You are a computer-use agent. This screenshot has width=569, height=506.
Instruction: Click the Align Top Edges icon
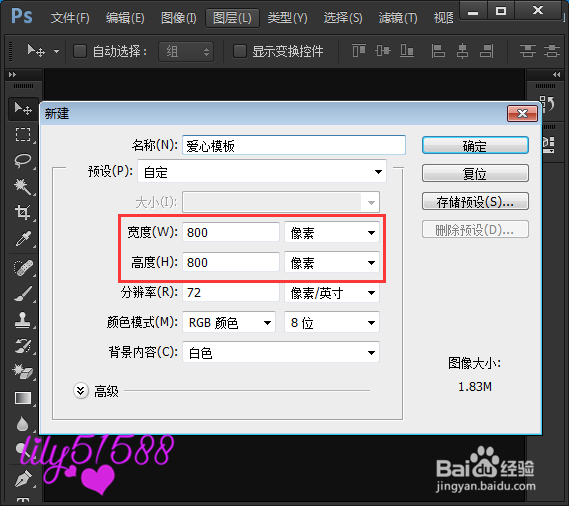click(359, 51)
